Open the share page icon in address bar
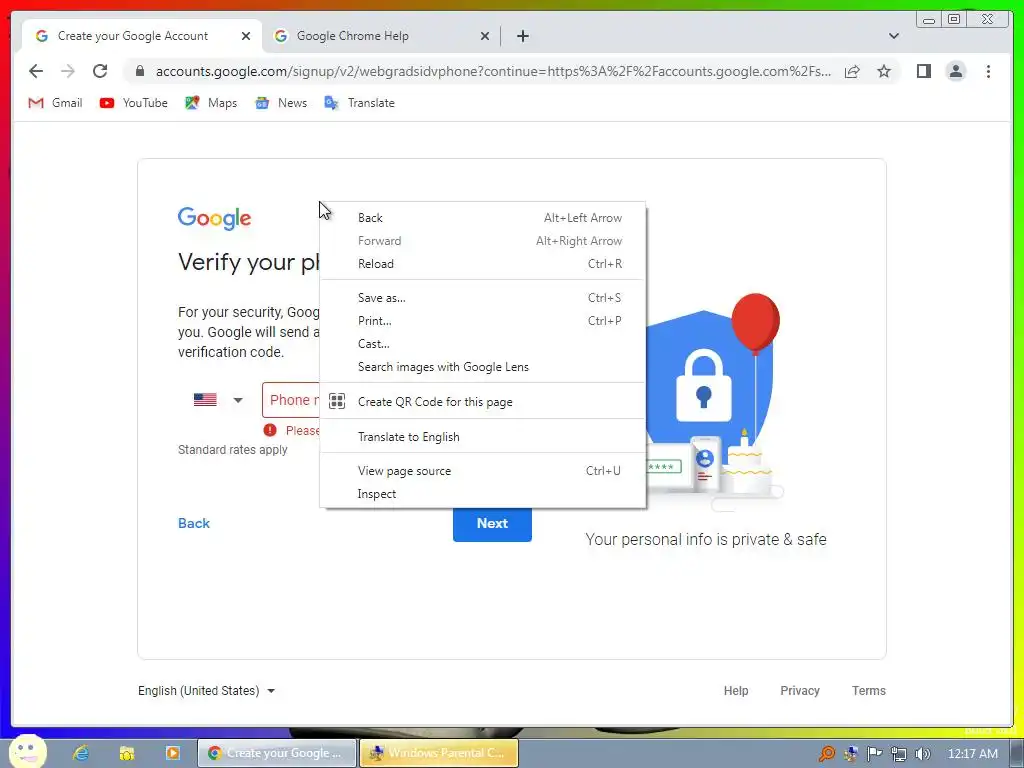 pyautogui.click(x=852, y=71)
